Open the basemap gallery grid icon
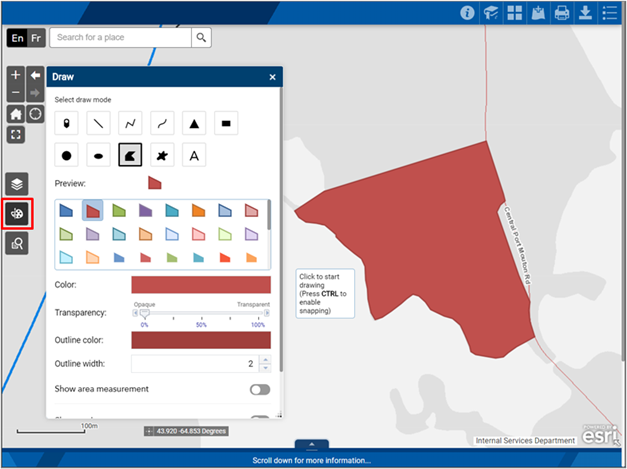 (515, 13)
